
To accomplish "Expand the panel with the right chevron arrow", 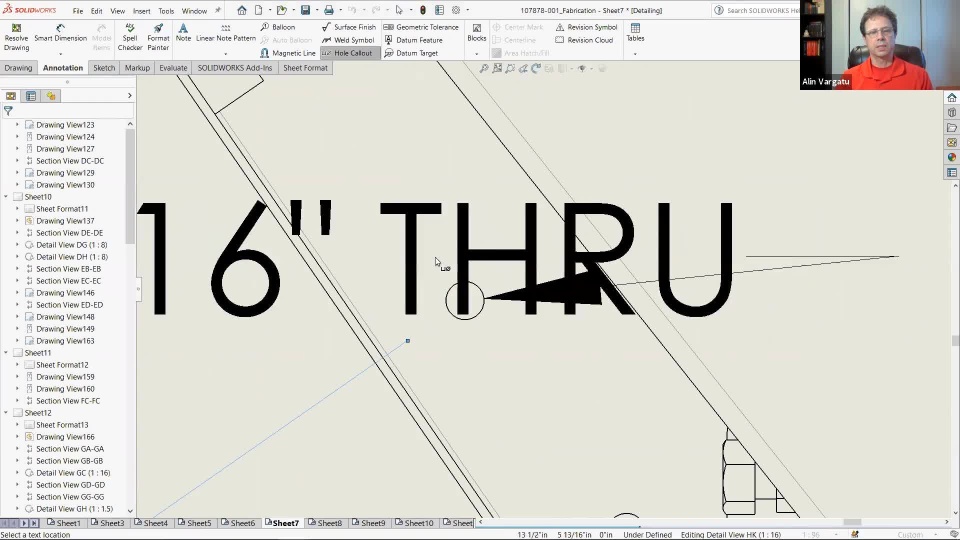I will tap(129, 96).
